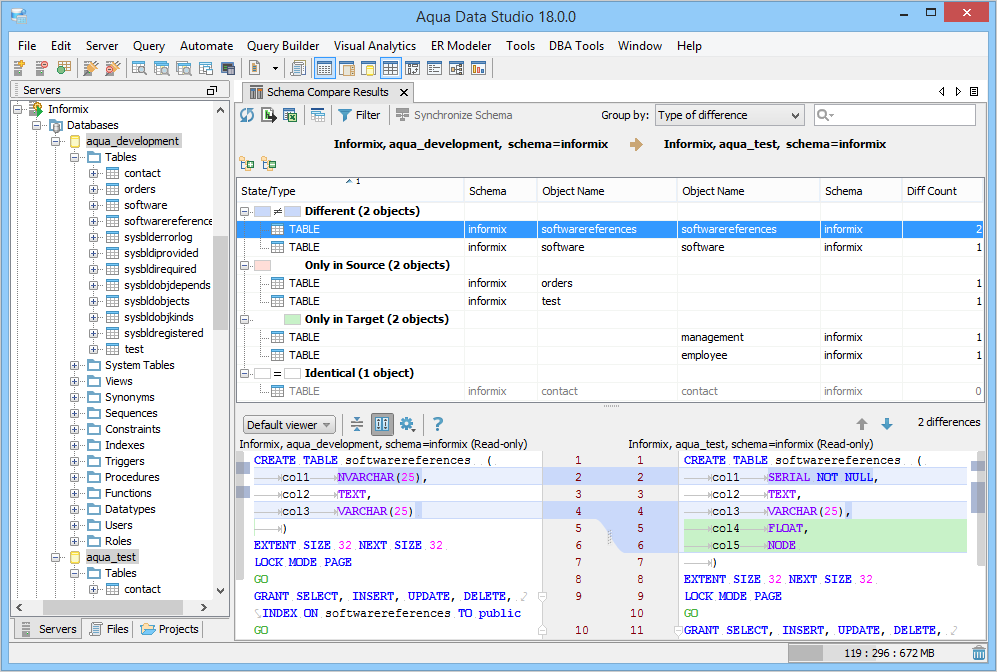Open the Query menu
997x672 pixels.
[x=149, y=46]
